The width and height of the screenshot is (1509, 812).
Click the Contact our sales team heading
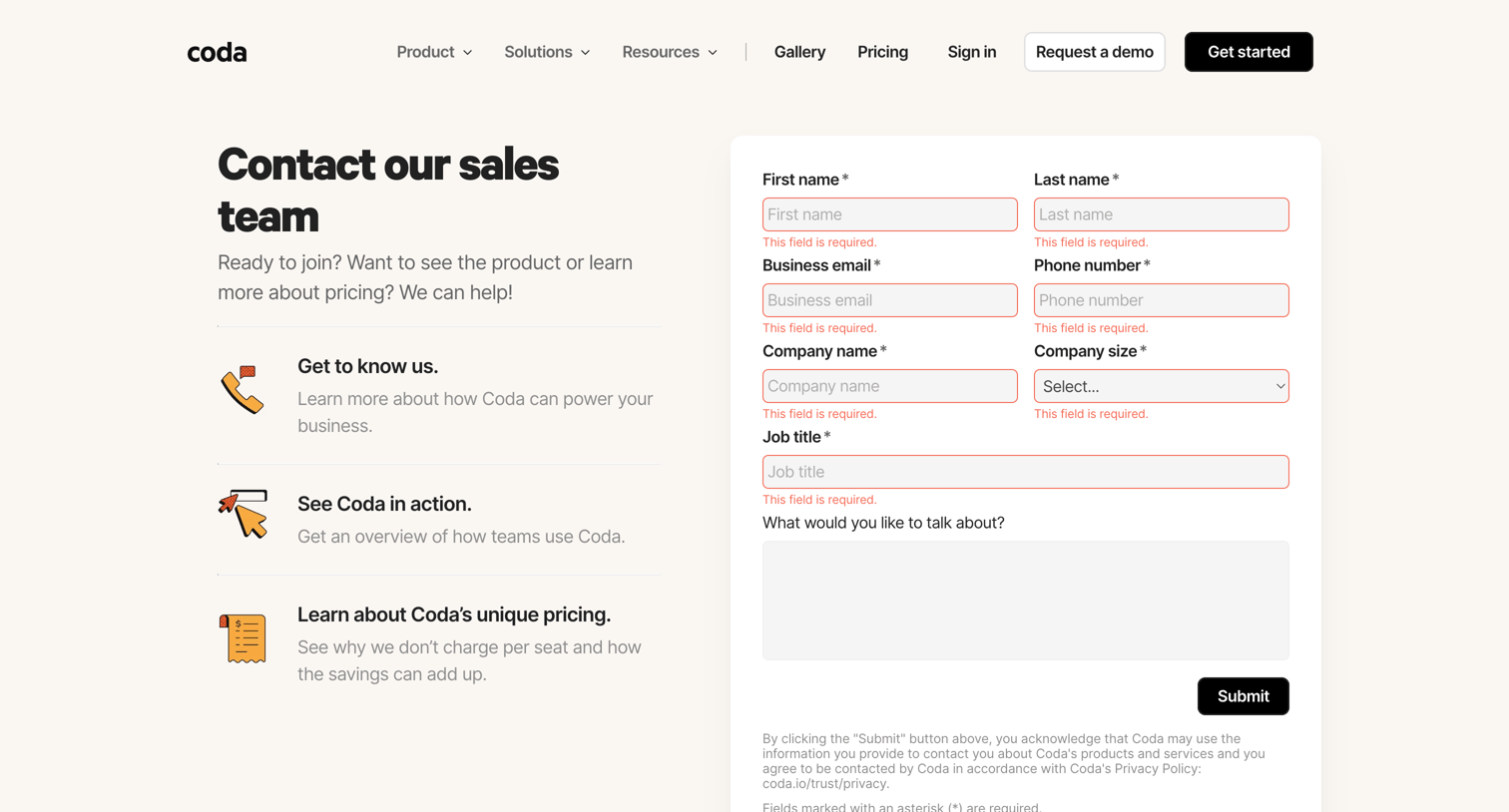tap(388, 190)
